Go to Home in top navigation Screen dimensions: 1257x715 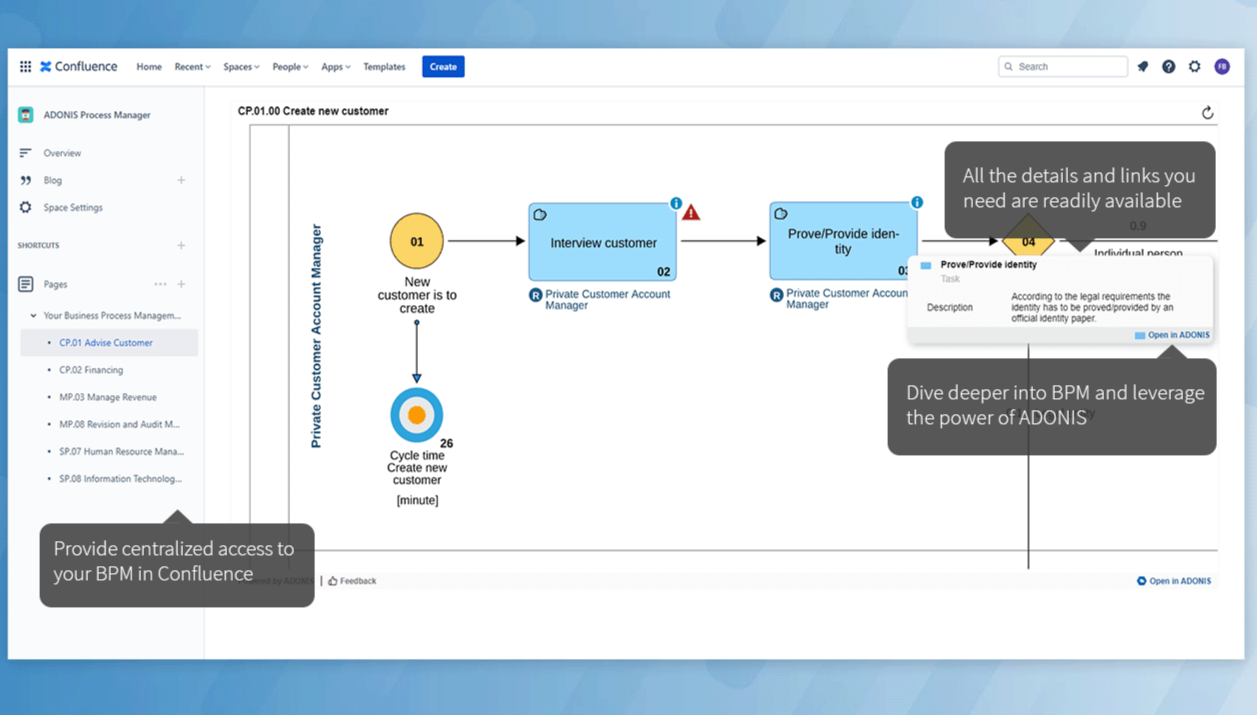pos(149,67)
